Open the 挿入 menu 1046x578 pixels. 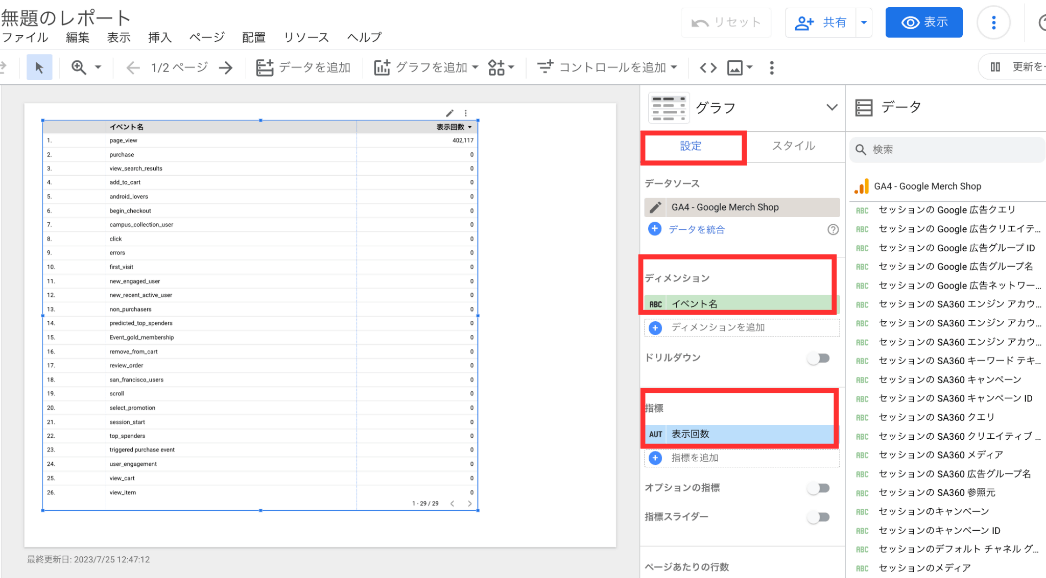(x=159, y=37)
